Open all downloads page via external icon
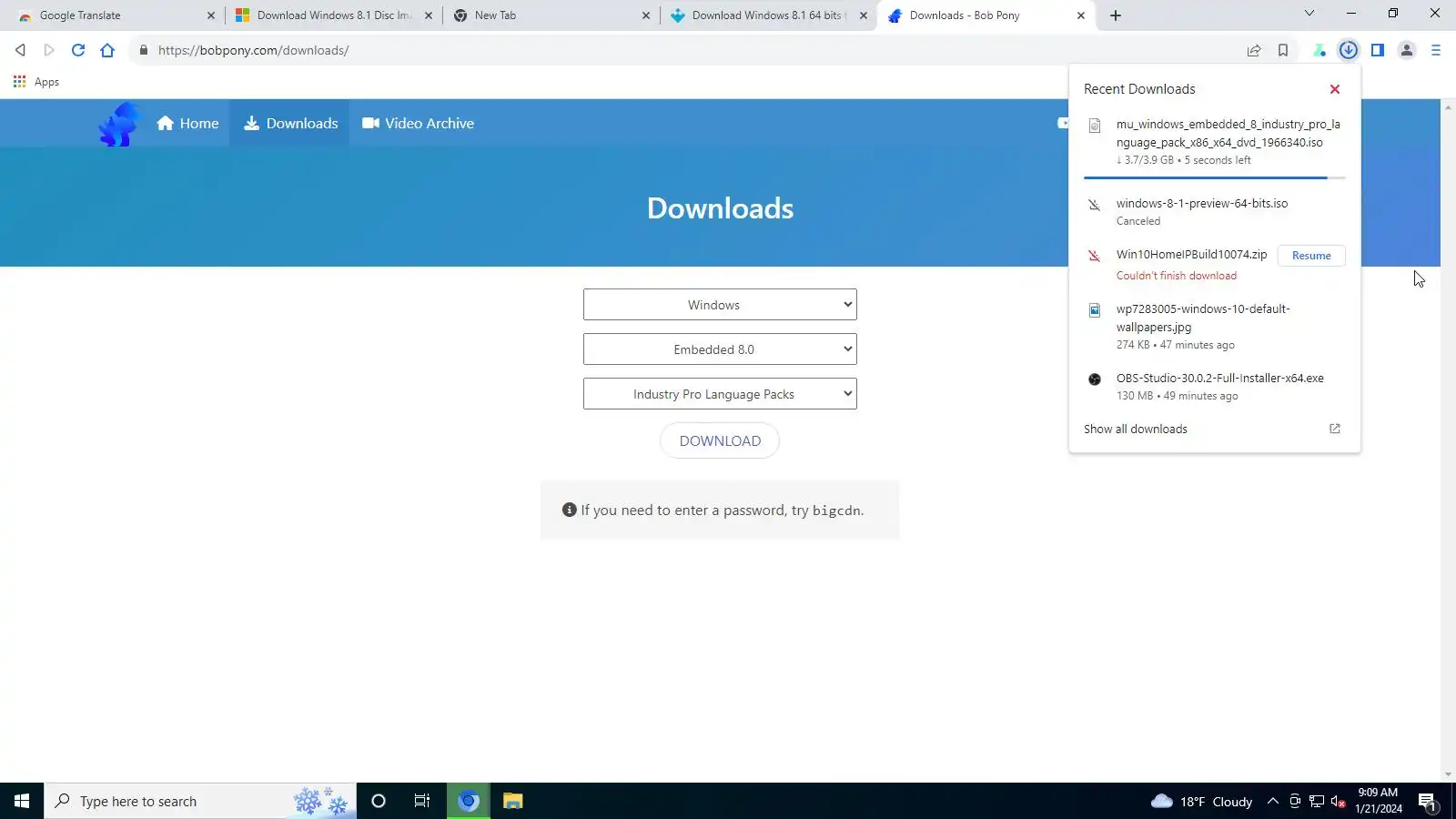This screenshot has height=819, width=1456. (1335, 429)
